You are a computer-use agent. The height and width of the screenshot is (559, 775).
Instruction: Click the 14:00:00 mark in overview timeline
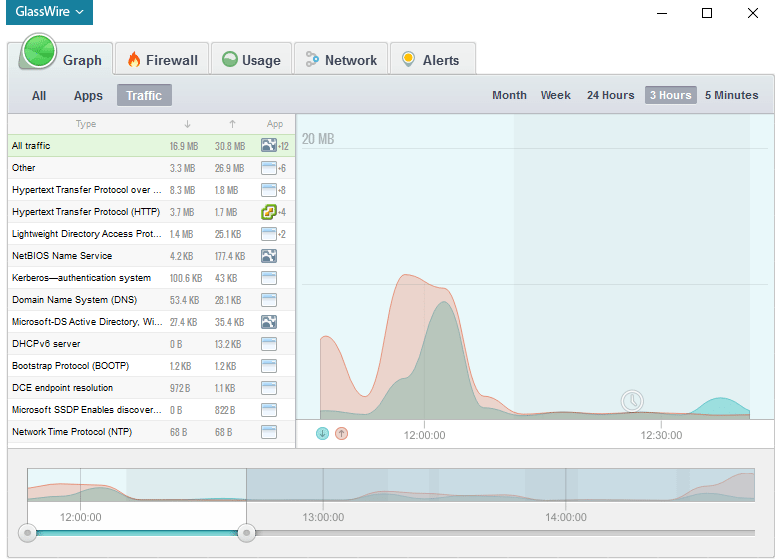tap(566, 517)
